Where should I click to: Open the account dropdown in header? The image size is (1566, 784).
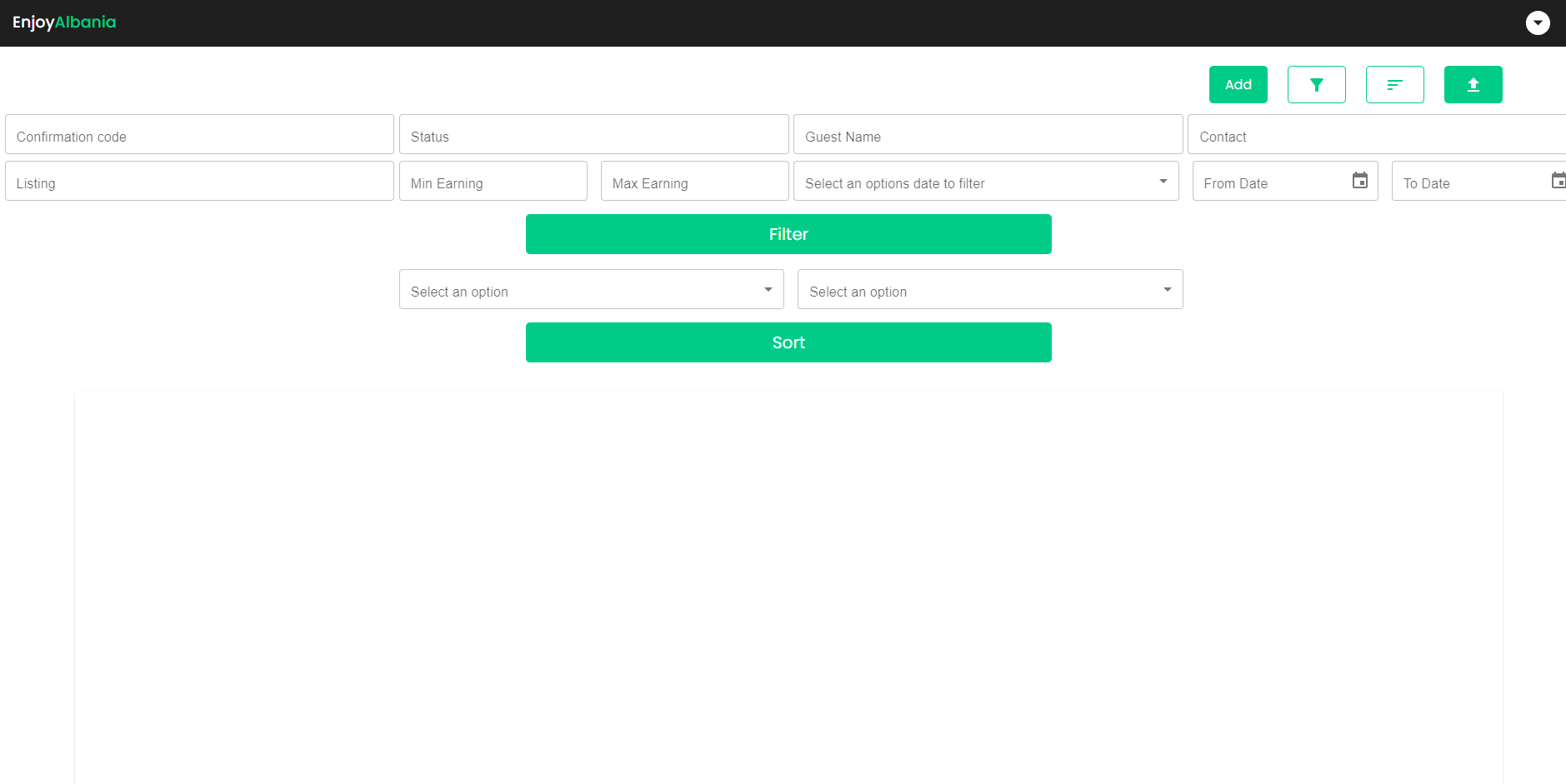1537,22
